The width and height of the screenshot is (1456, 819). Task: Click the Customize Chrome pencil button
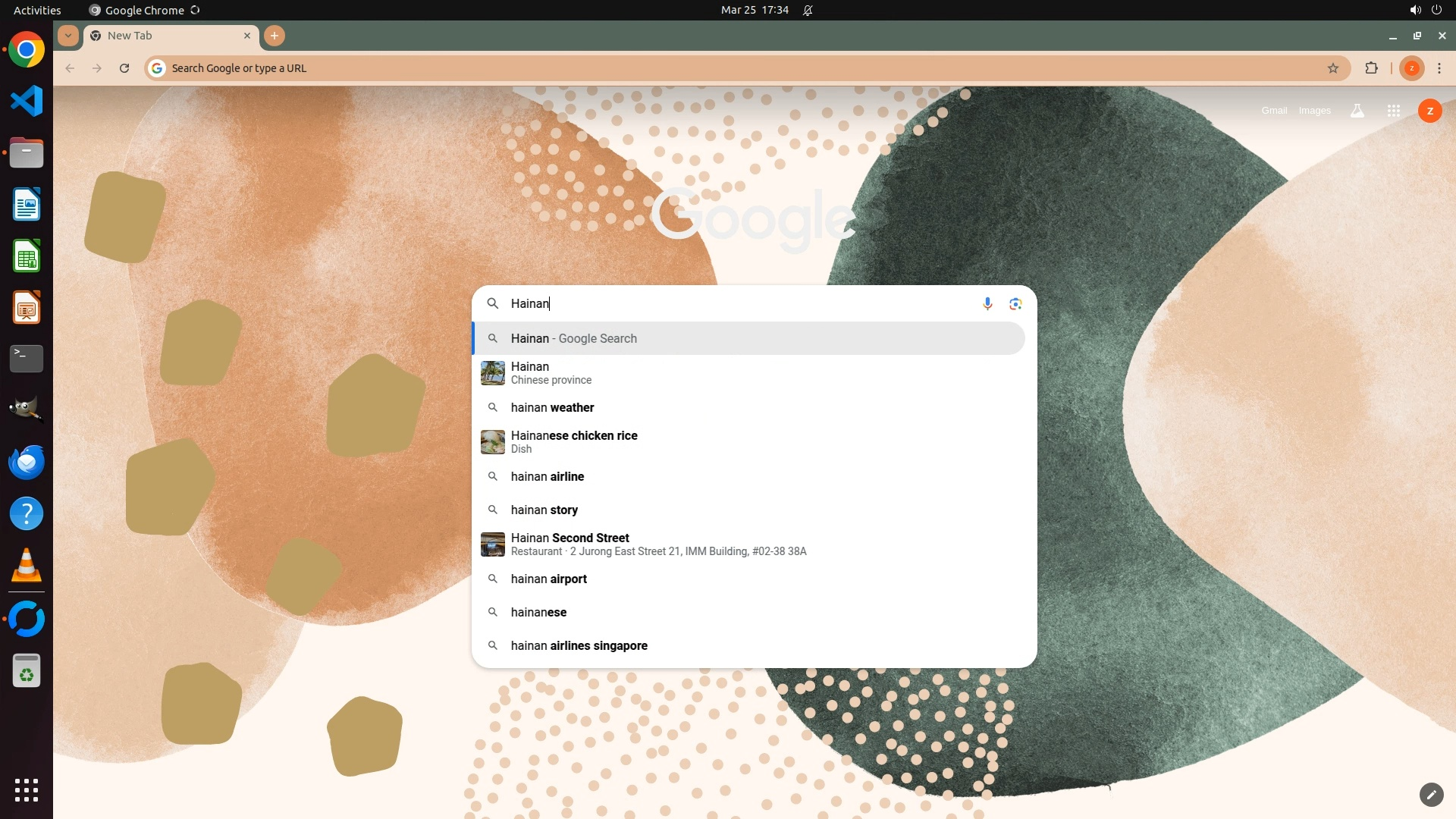1430,794
